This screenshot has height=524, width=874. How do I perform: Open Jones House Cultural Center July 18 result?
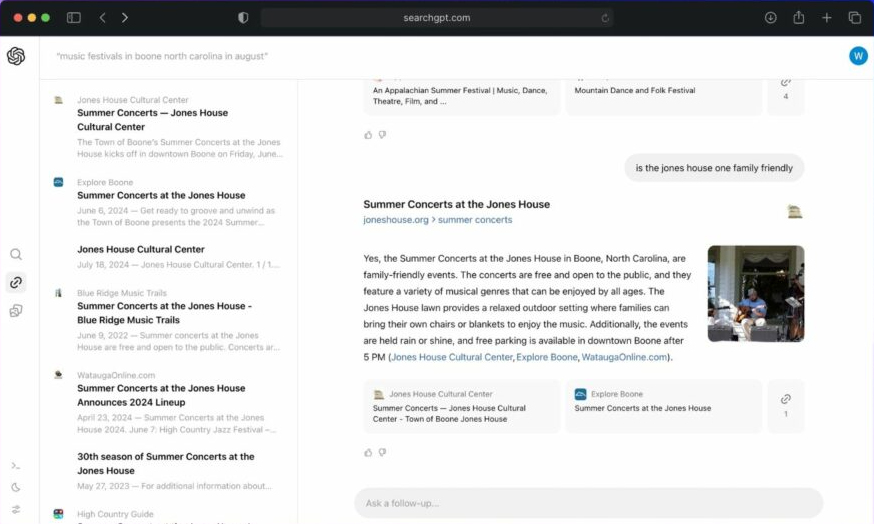[140, 249]
